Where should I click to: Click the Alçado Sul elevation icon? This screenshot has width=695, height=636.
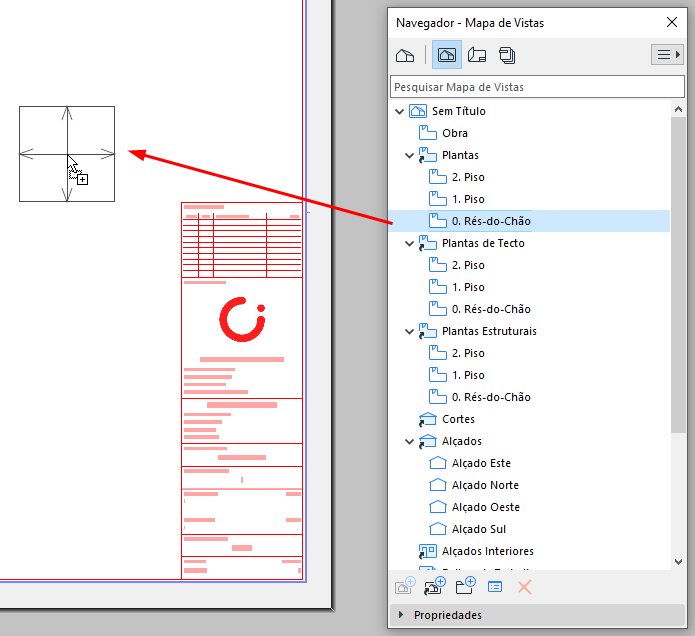pos(438,529)
